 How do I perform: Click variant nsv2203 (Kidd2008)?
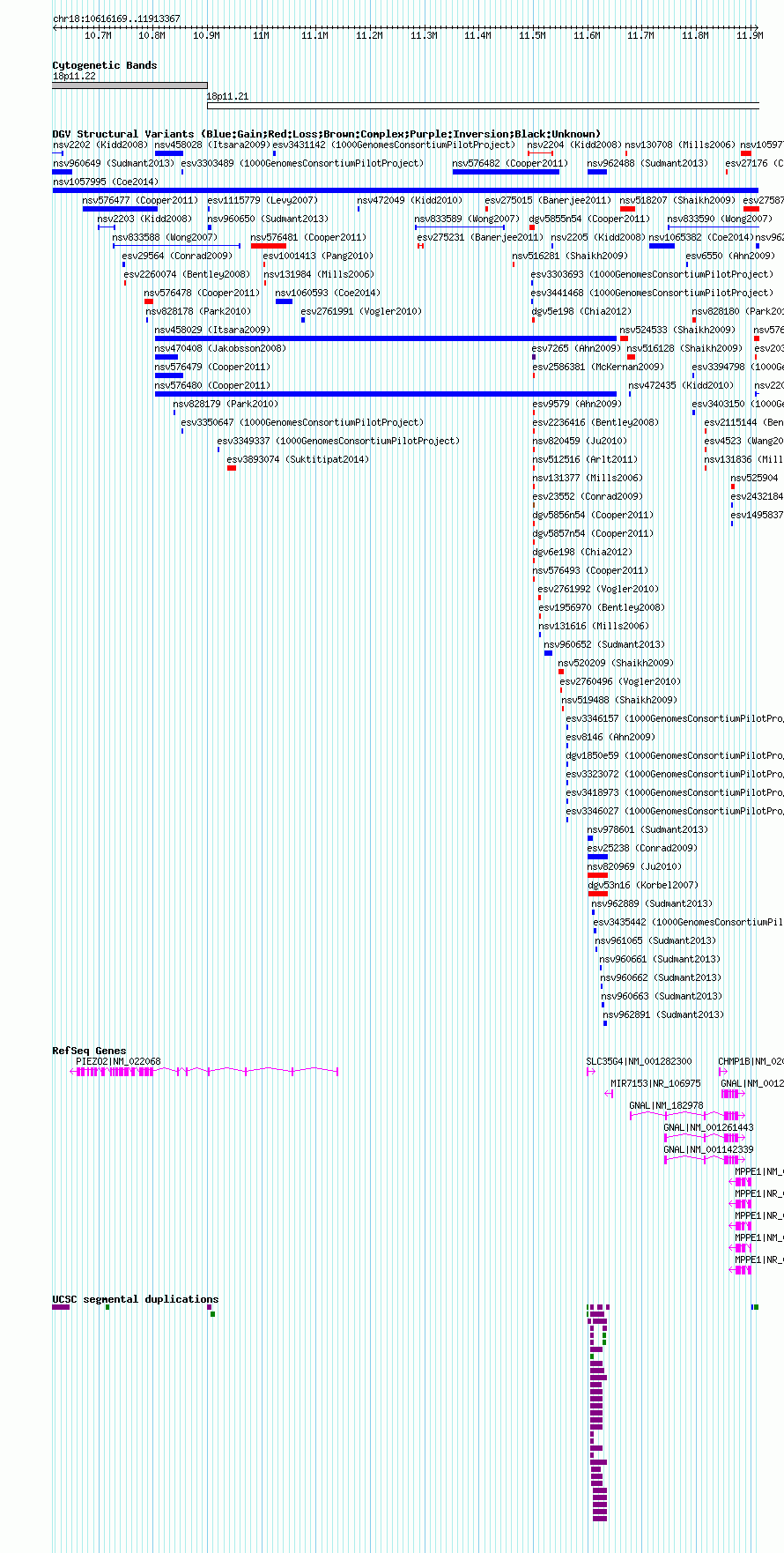tap(144, 219)
